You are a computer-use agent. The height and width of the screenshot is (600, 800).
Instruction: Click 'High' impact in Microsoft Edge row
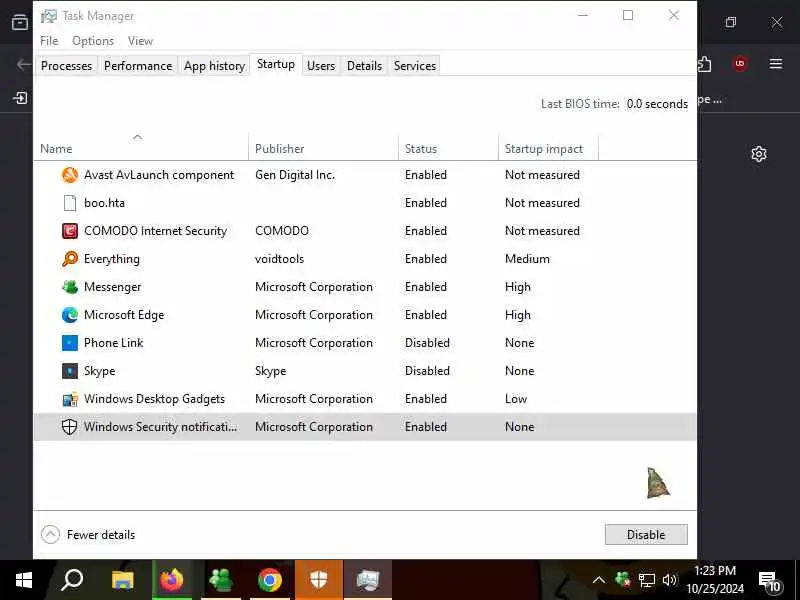coord(518,315)
